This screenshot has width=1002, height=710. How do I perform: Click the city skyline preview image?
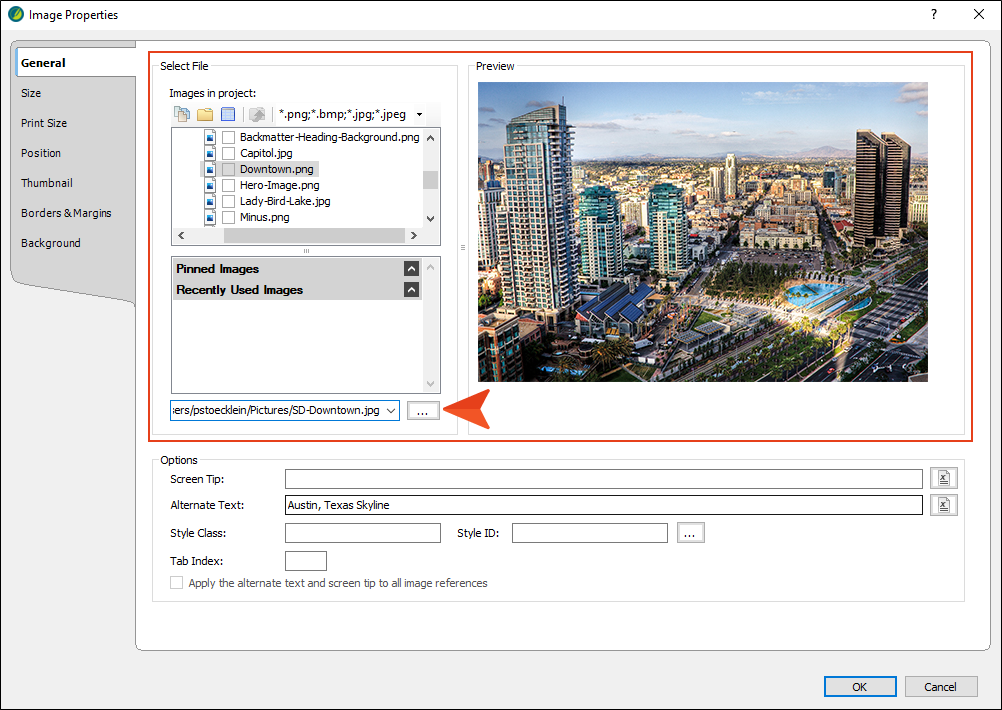click(703, 232)
